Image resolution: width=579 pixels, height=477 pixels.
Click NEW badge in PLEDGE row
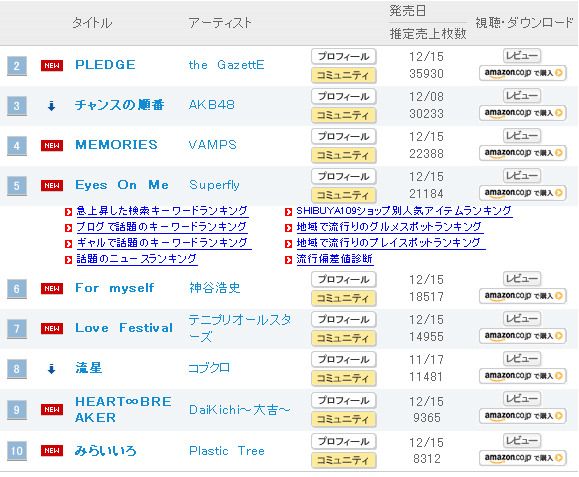click(52, 66)
